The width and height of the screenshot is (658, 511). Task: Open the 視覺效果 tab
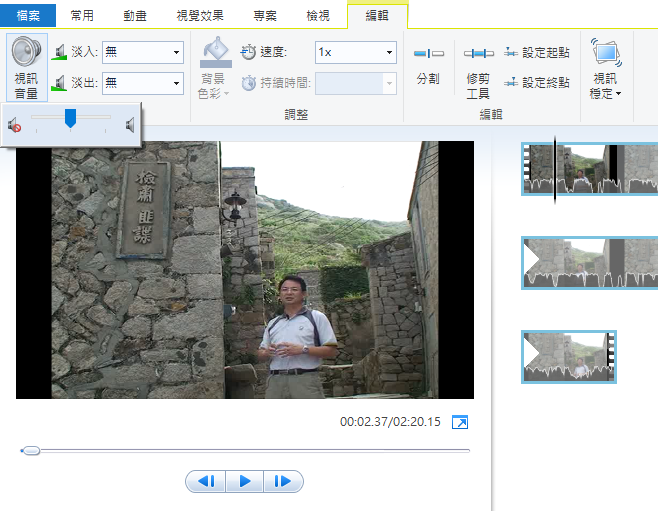200,16
